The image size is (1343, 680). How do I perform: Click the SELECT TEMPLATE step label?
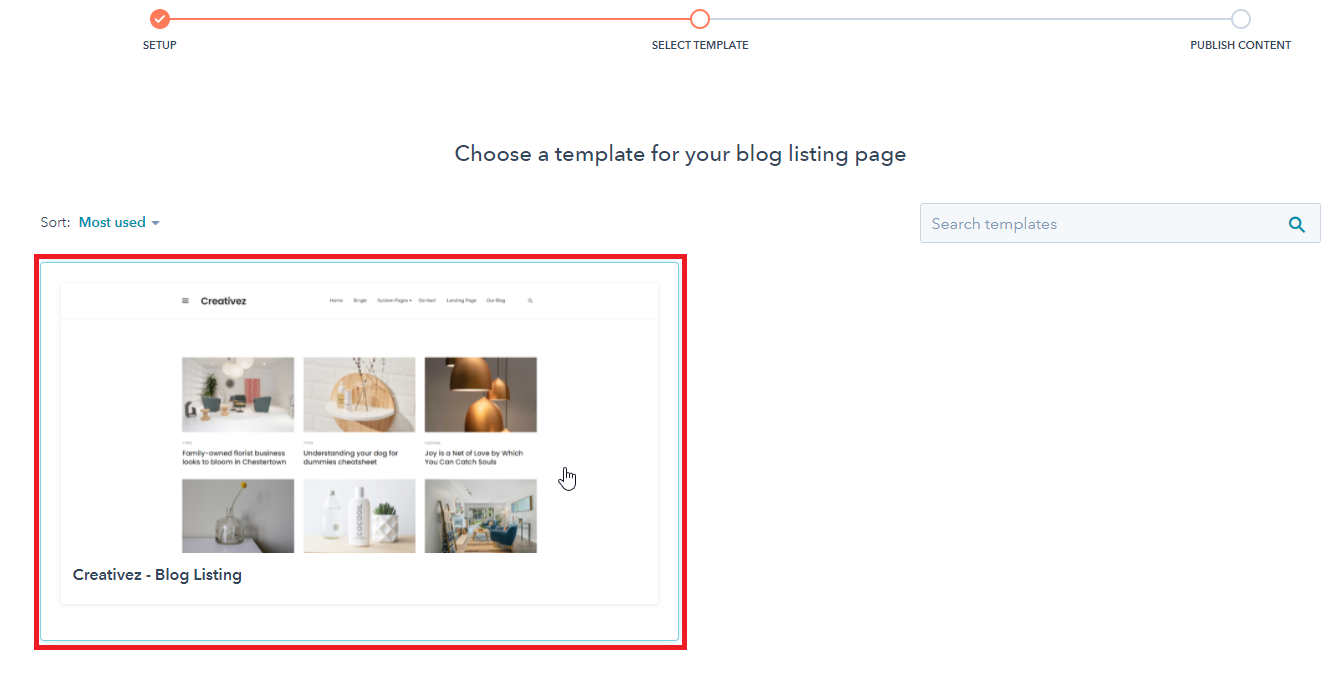700,45
